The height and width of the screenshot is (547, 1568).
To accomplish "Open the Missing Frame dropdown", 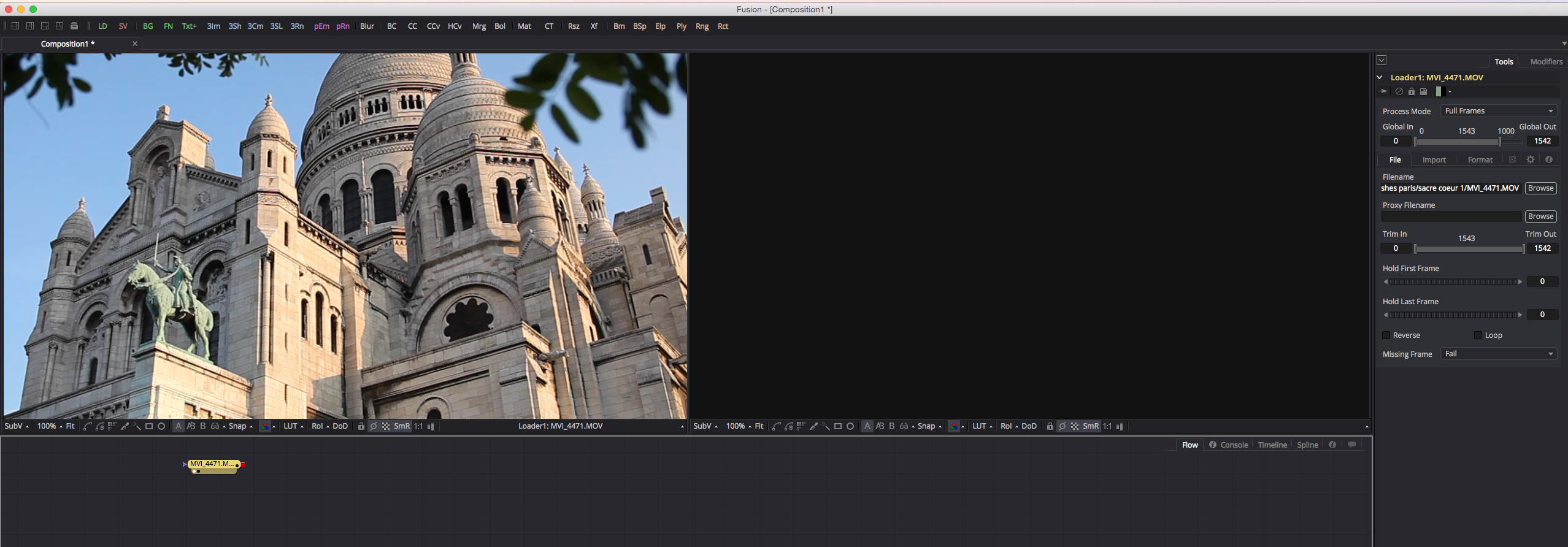I will (1497, 354).
